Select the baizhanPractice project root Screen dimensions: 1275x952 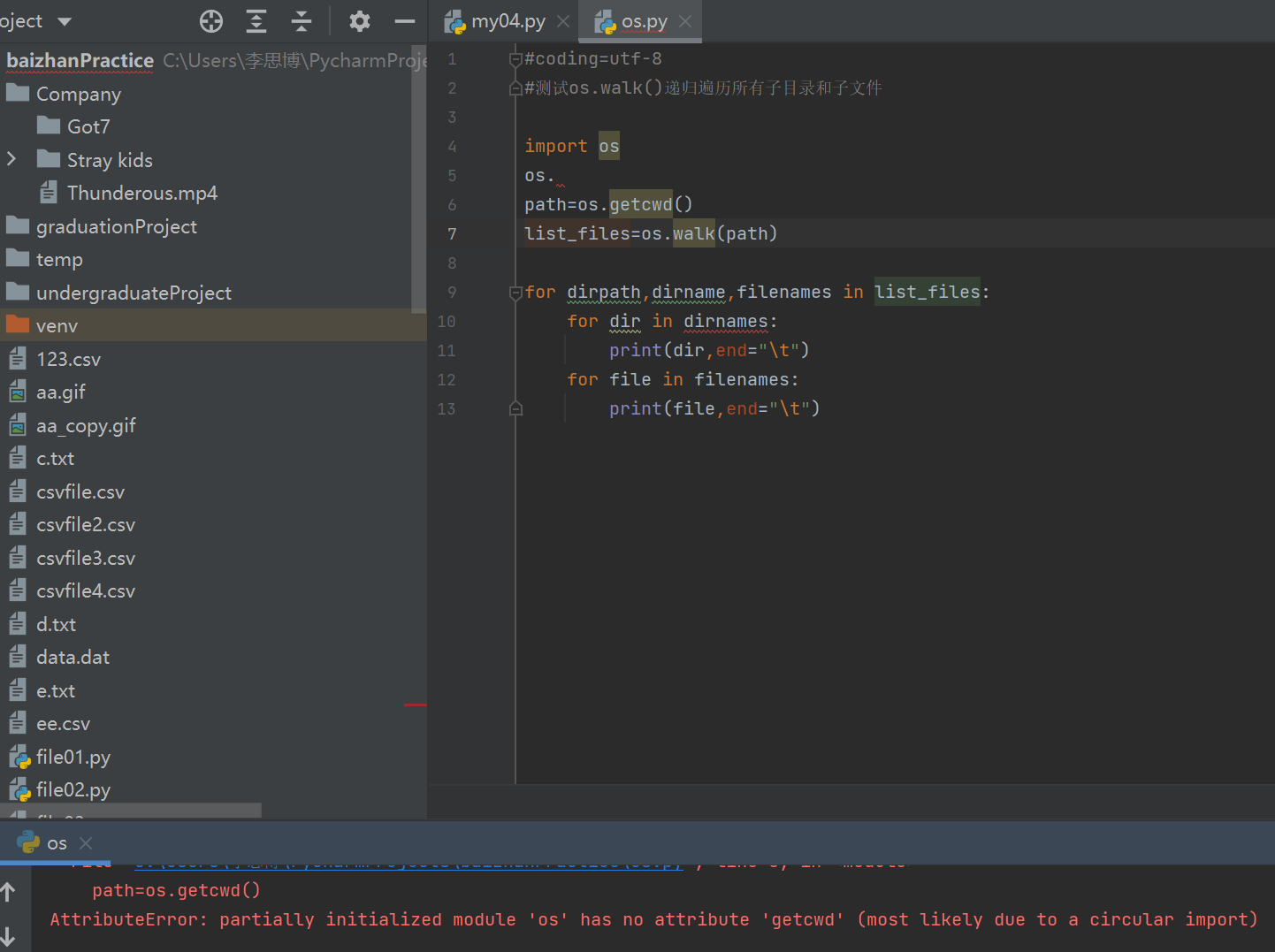(x=80, y=60)
